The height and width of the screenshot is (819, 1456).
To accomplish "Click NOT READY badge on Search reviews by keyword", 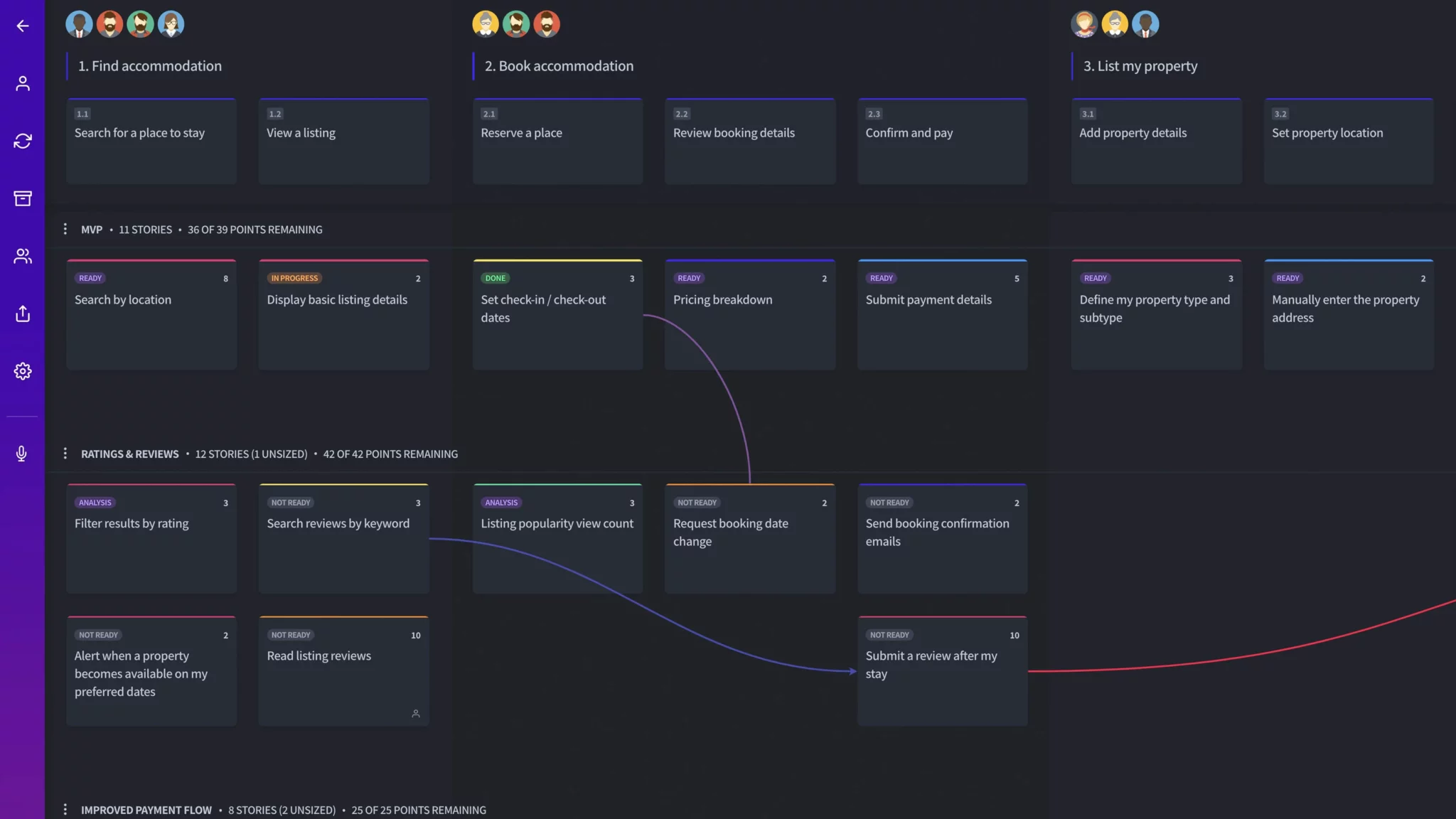I will pos(291,503).
